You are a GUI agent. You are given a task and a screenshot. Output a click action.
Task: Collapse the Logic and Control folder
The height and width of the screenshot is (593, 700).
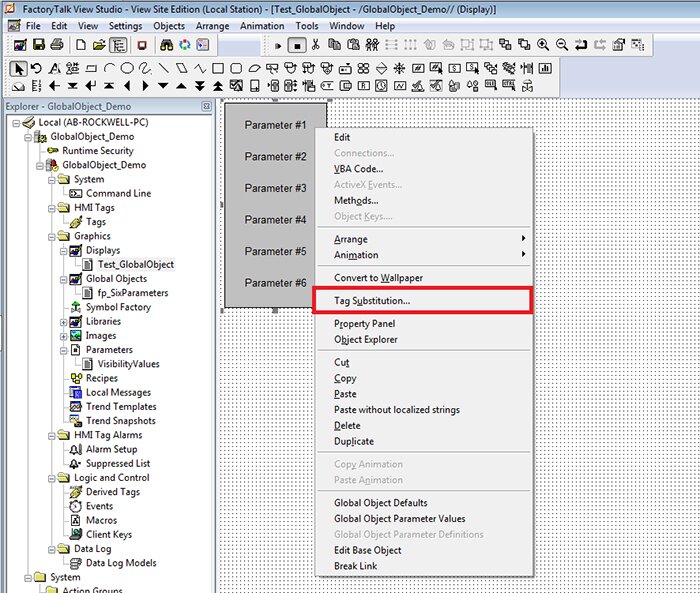point(52,478)
